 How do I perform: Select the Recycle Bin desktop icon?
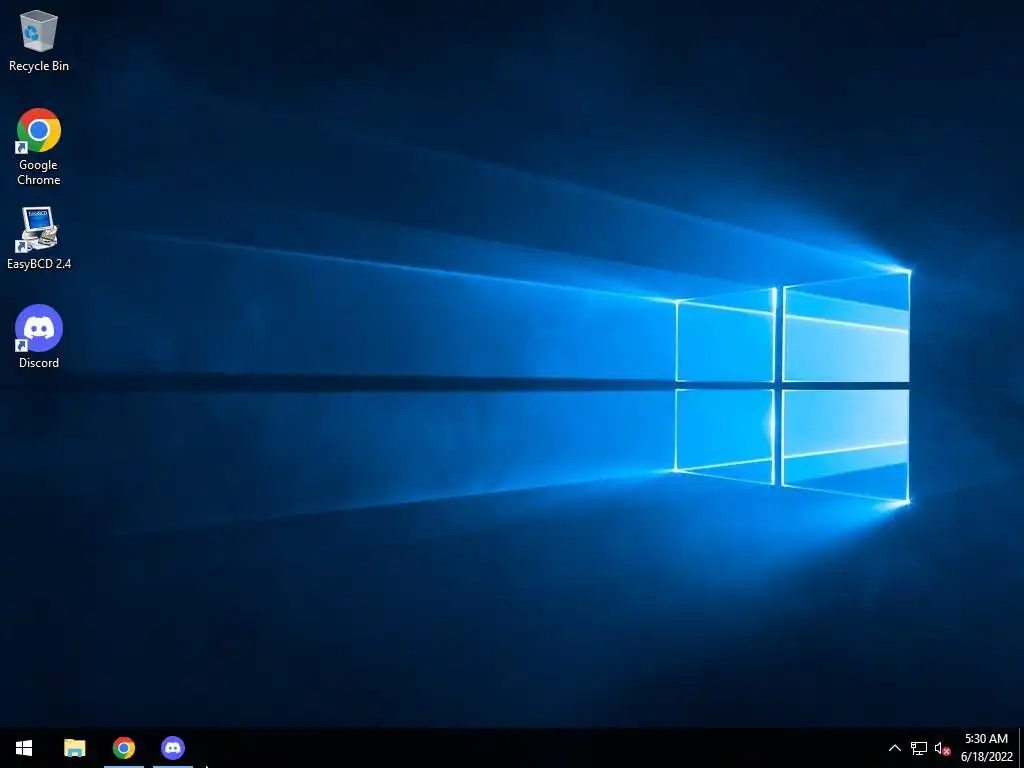pos(39,40)
